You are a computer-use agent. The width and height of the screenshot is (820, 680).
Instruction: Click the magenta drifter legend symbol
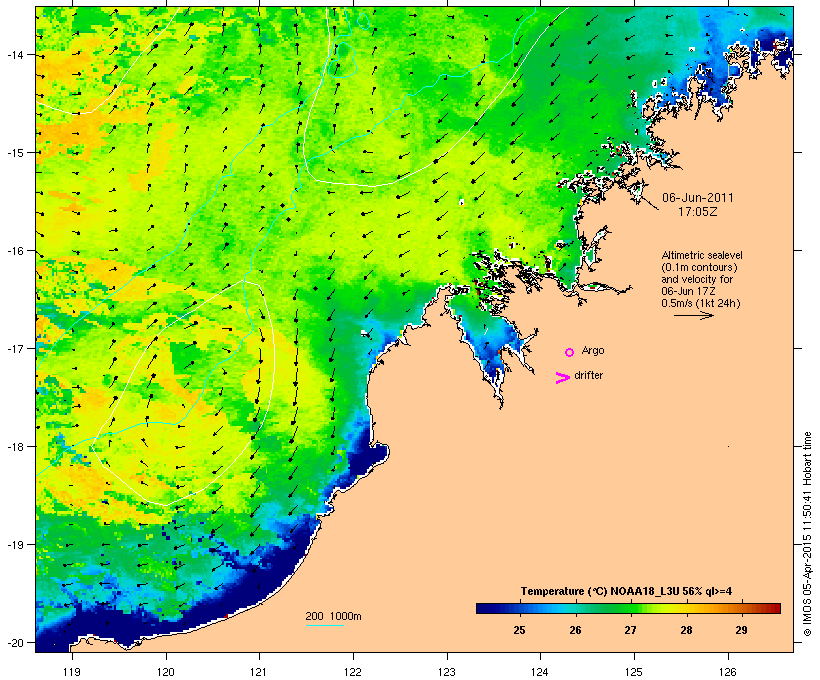(563, 378)
